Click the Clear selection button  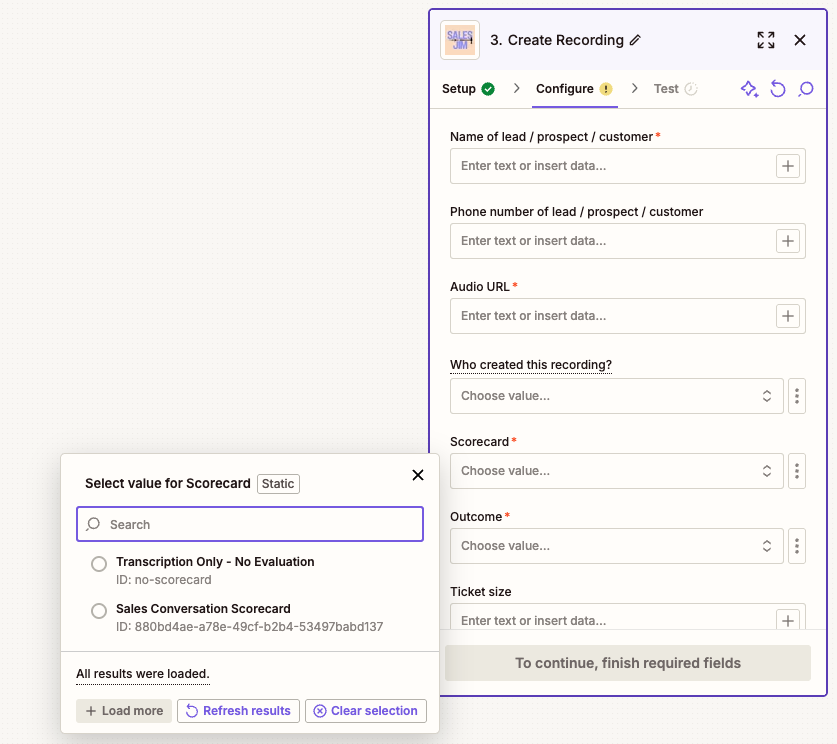click(x=366, y=711)
